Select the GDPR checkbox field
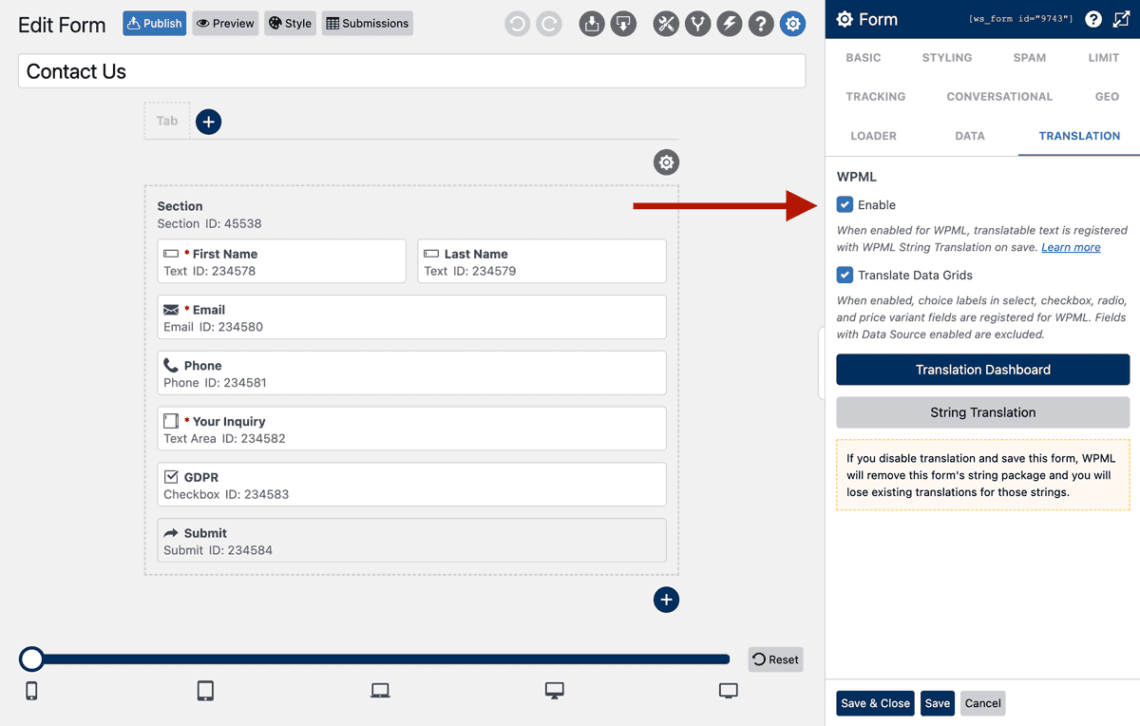 412,485
